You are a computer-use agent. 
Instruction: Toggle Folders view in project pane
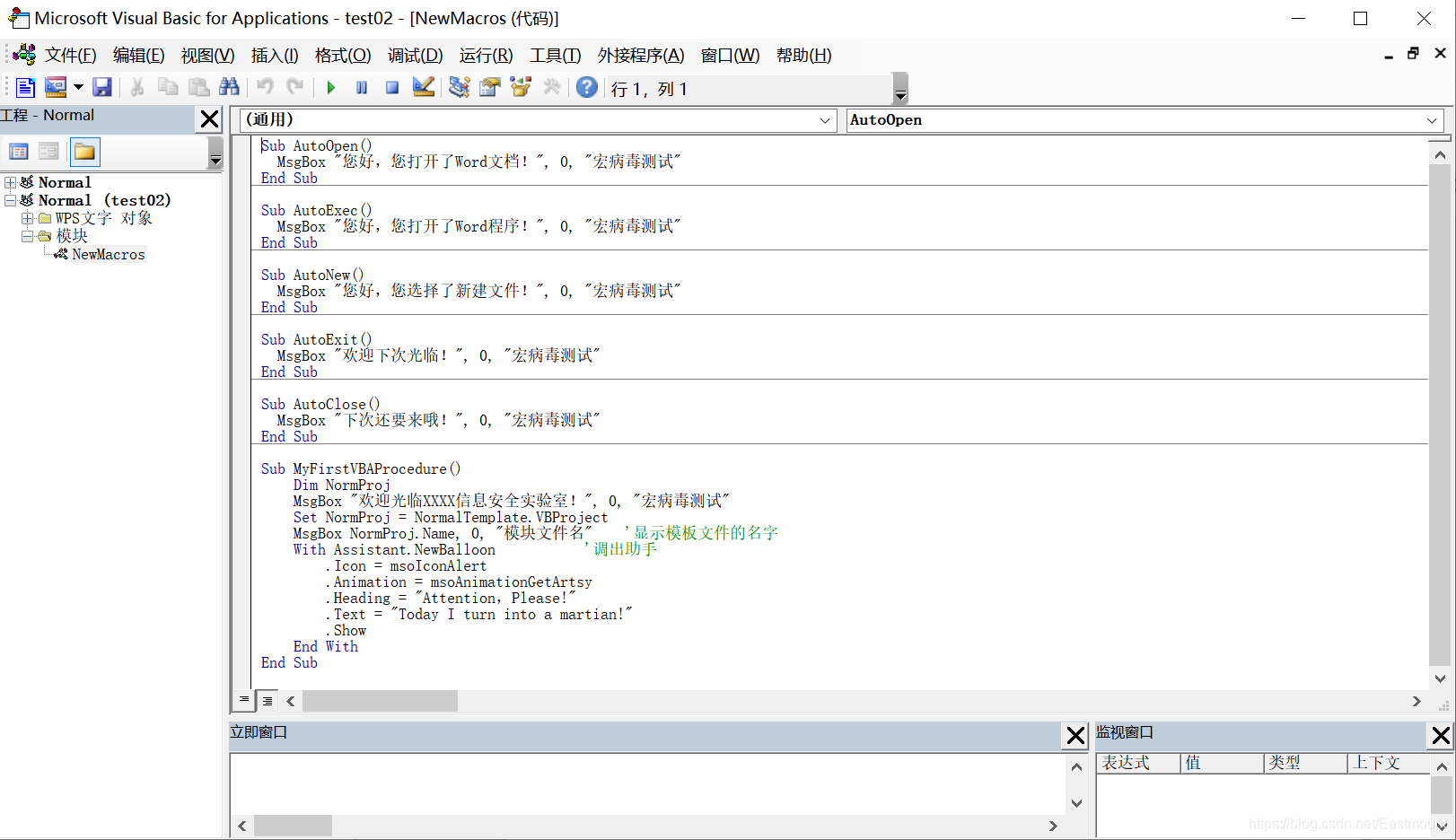point(84,152)
